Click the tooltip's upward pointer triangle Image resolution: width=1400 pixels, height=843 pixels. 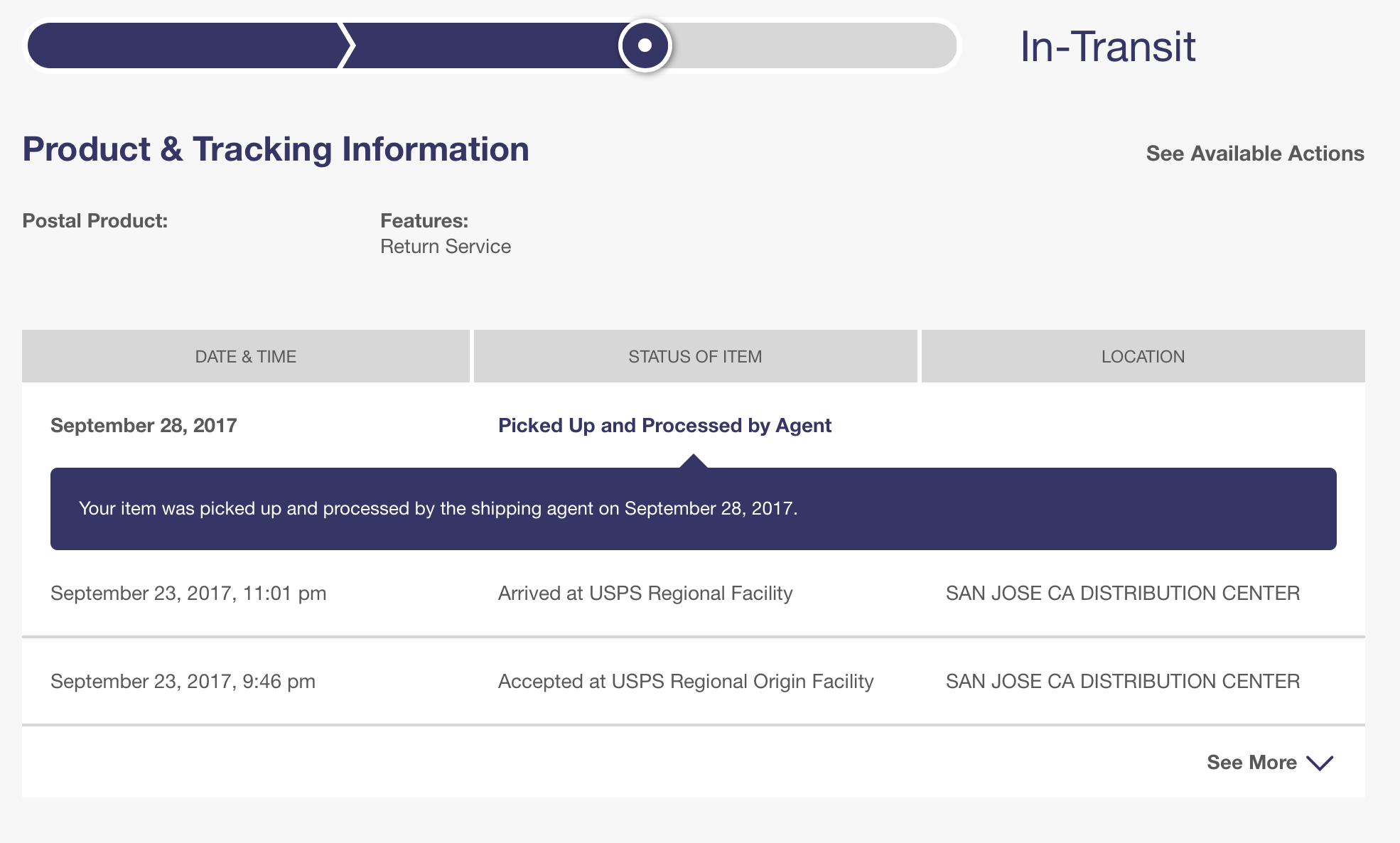pyautogui.click(x=693, y=461)
